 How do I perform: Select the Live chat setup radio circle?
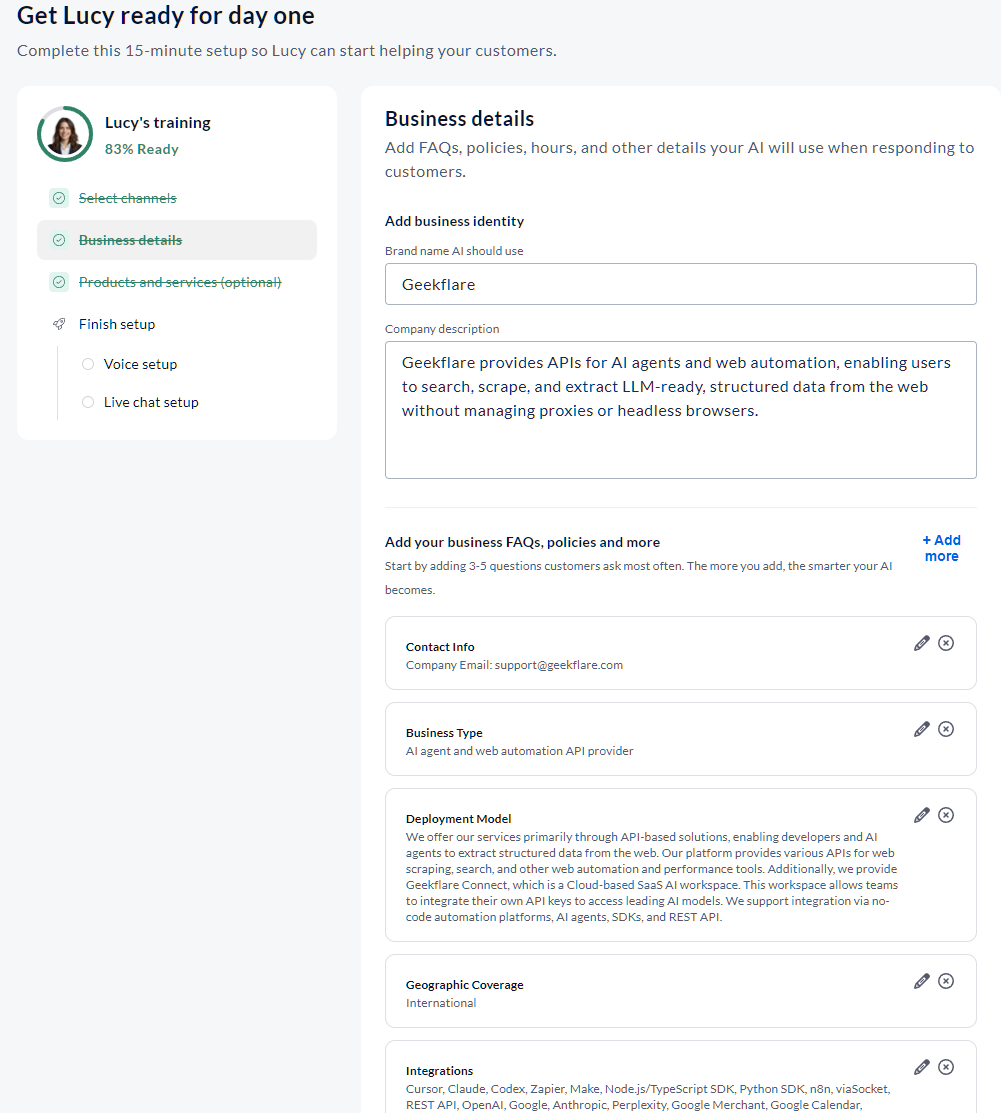[x=88, y=402]
